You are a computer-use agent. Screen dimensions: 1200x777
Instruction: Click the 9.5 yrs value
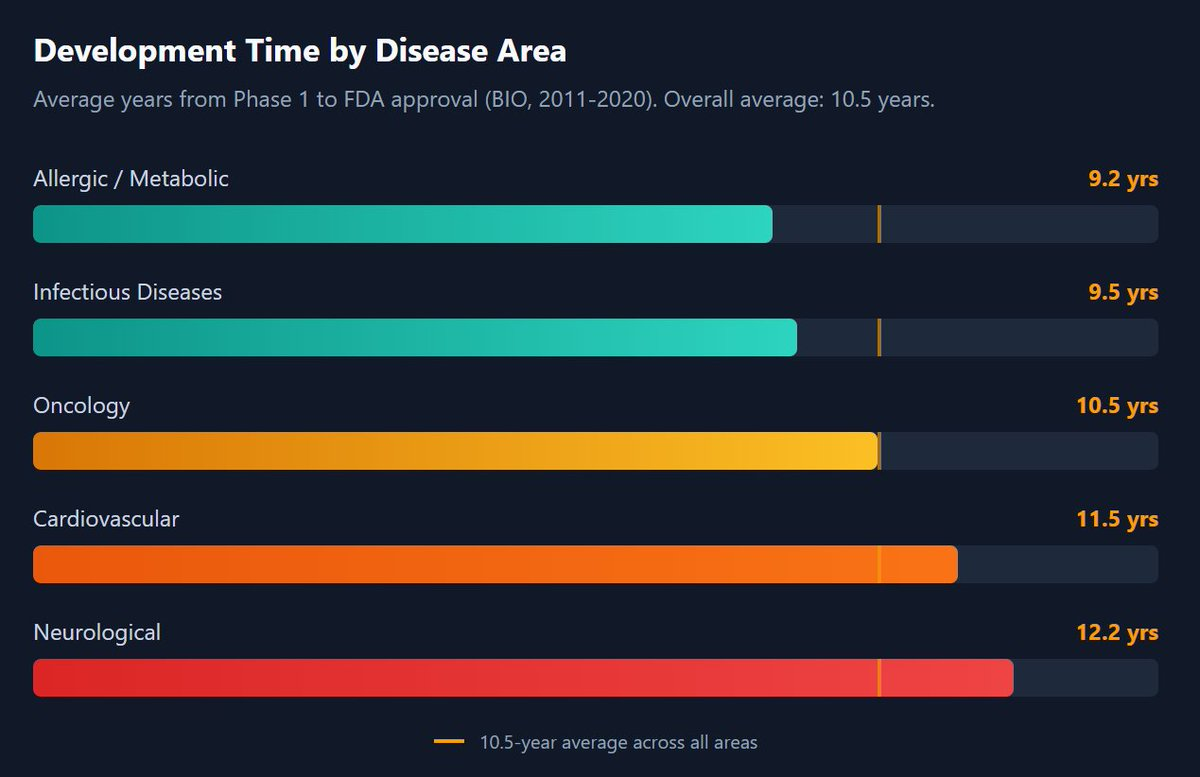point(1123,293)
